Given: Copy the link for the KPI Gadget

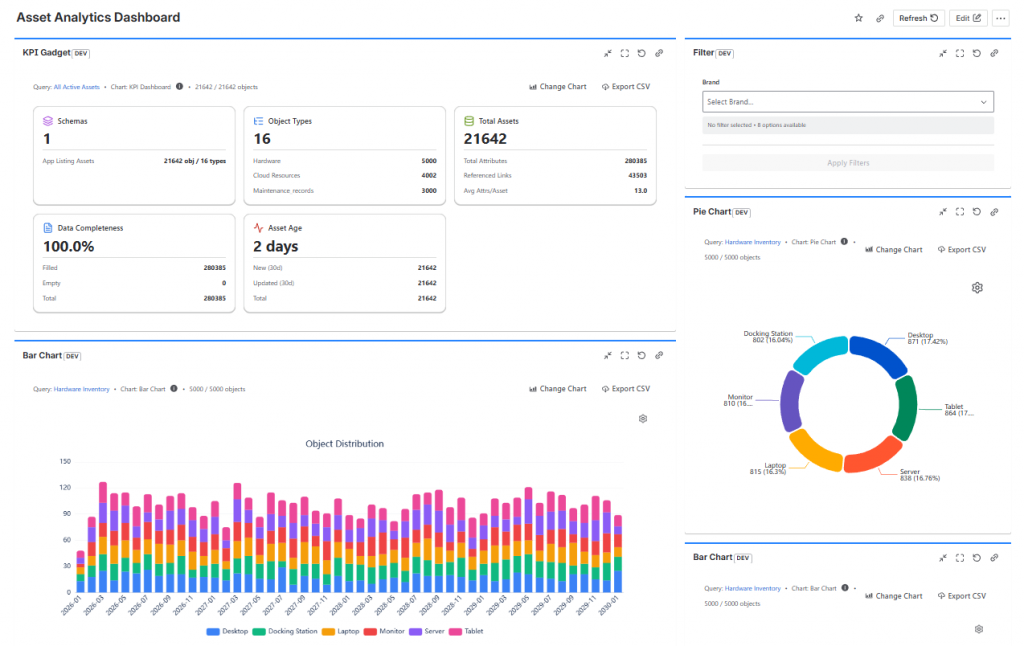Looking at the screenshot, I should [x=659, y=53].
